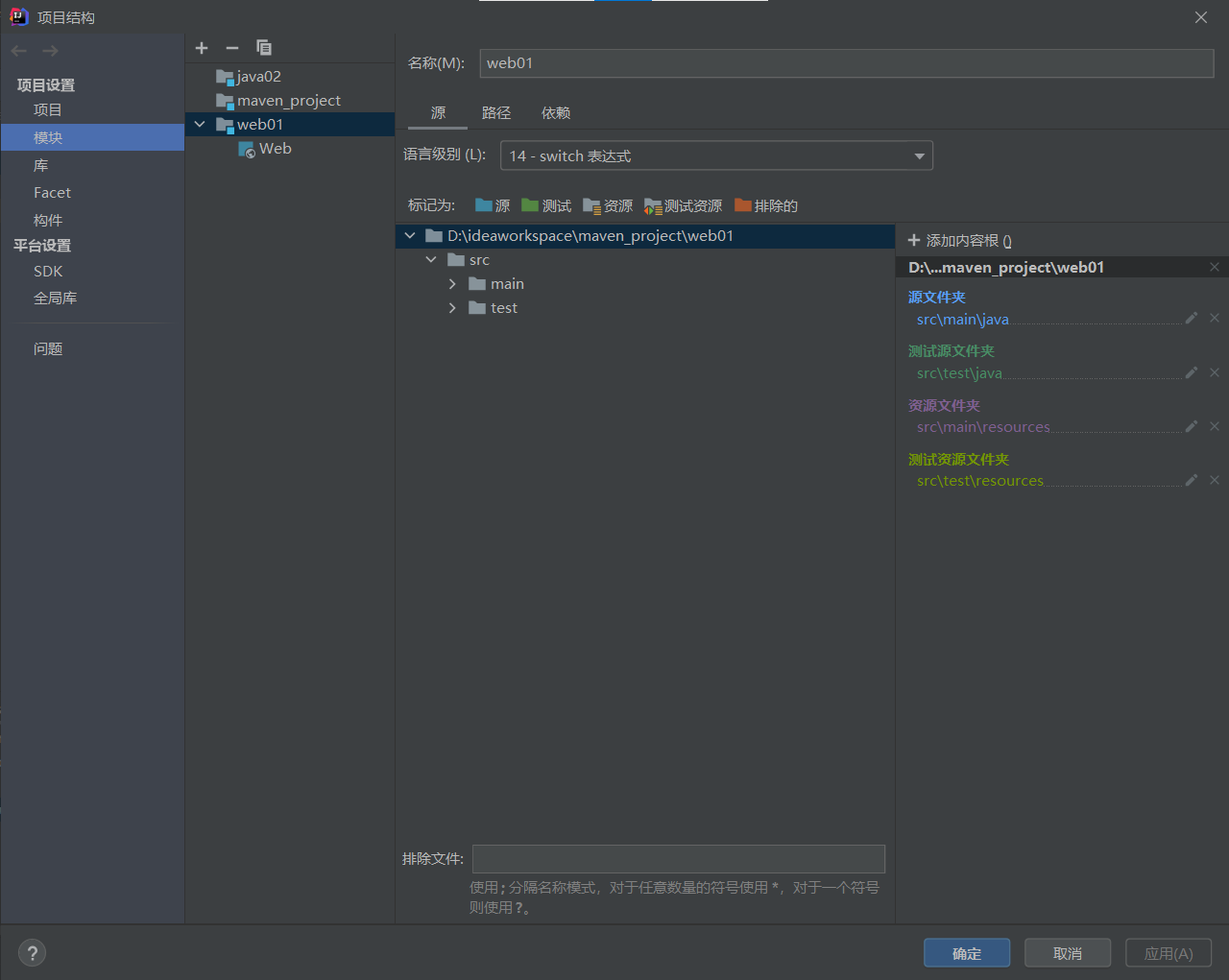Mark folder as Resources (资源)
The image size is (1229, 980).
(x=608, y=205)
